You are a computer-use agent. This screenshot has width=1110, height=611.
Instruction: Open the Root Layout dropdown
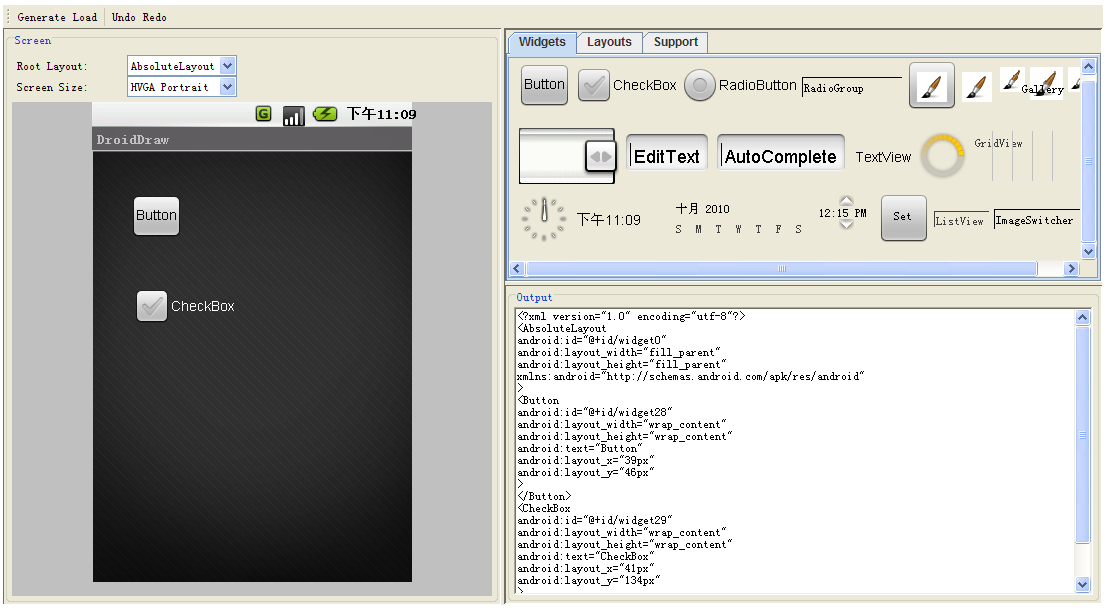click(x=227, y=66)
